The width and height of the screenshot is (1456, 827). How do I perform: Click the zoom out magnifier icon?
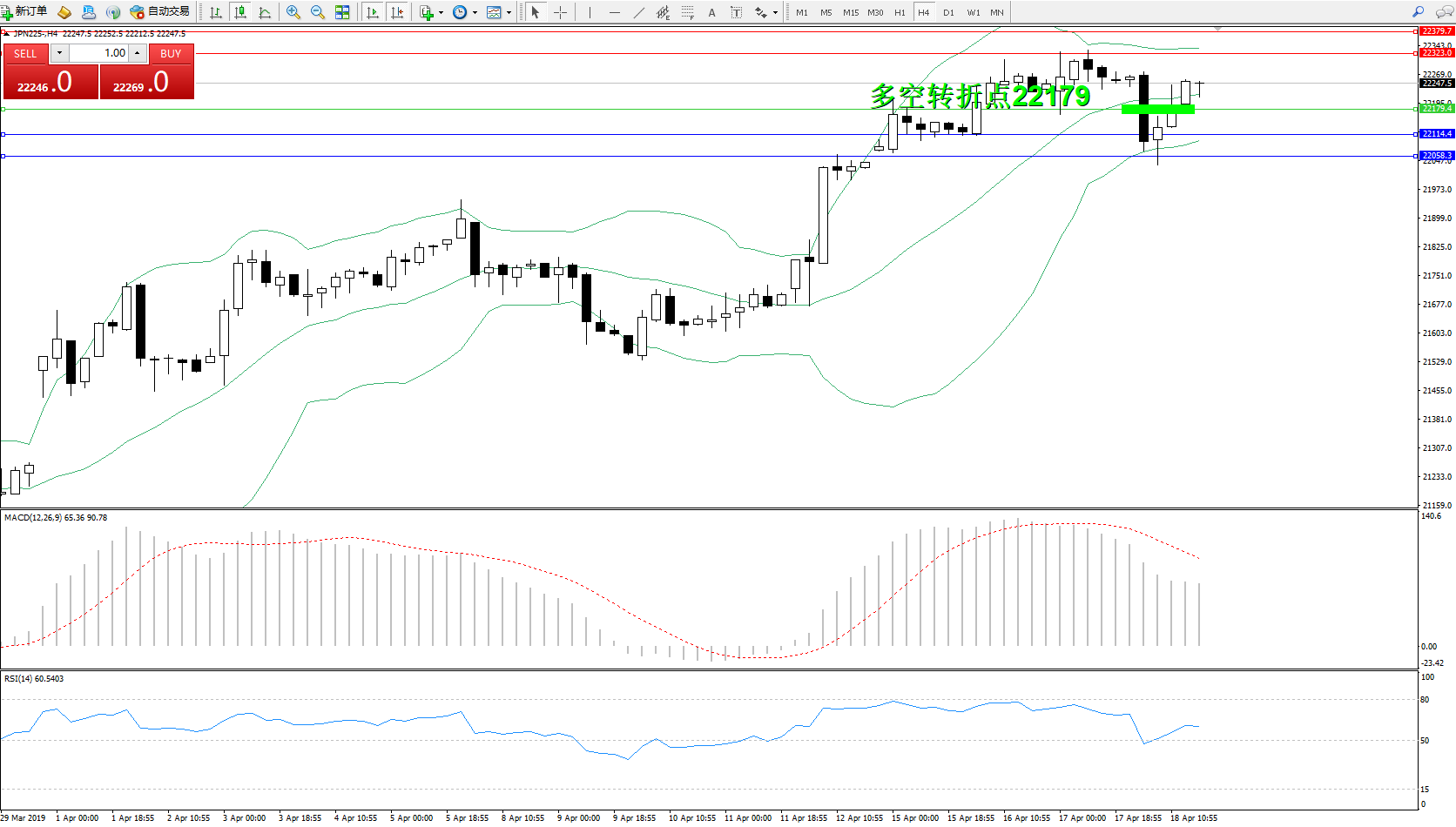pos(318,12)
